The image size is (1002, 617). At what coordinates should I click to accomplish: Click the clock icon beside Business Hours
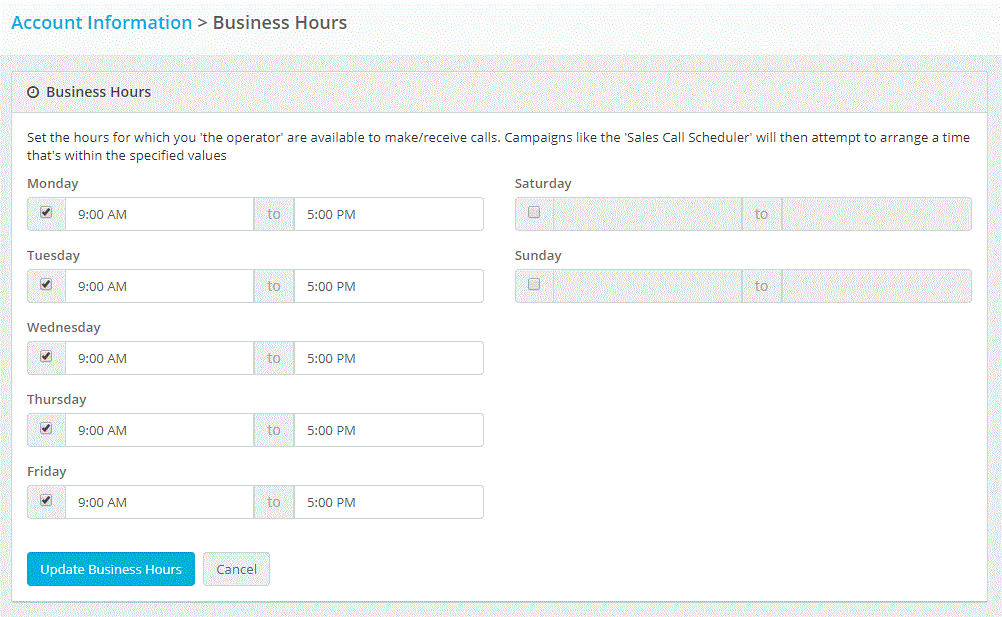33,92
